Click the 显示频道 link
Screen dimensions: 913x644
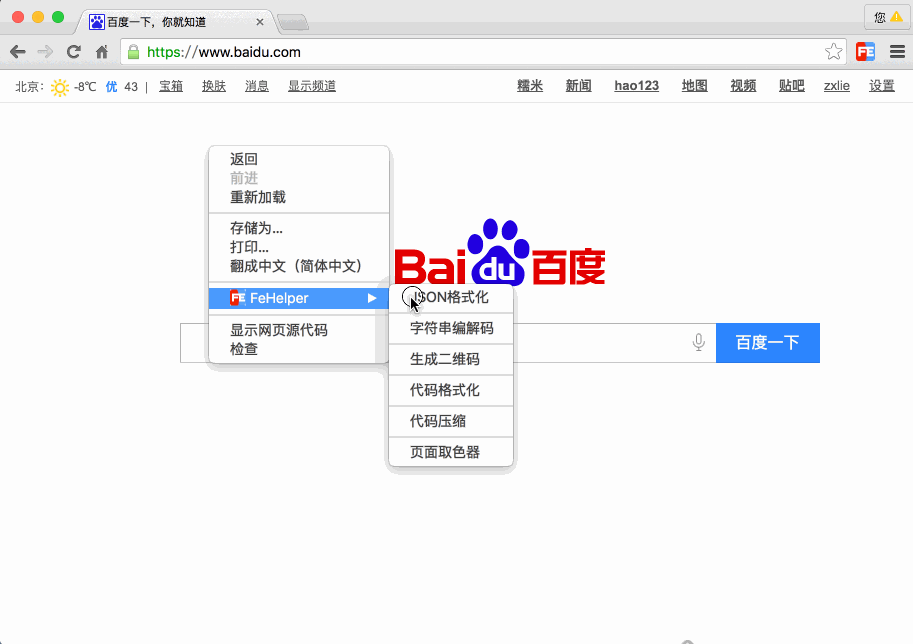pyautogui.click(x=312, y=86)
